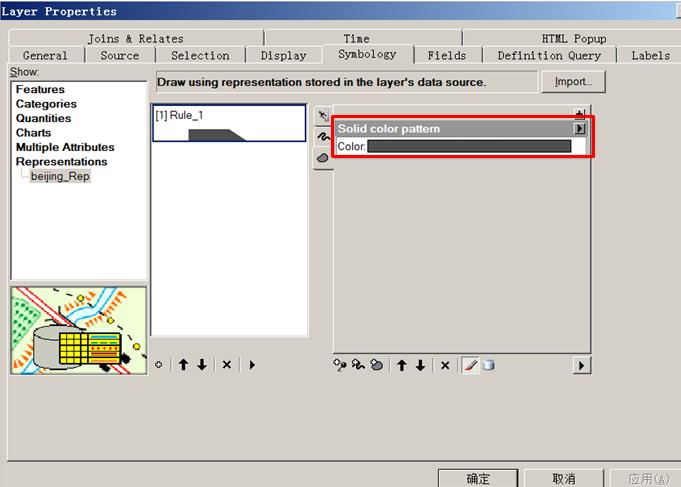Choose Multiple Attributes in the Show list
This screenshot has width=681, height=487.
click(65, 147)
